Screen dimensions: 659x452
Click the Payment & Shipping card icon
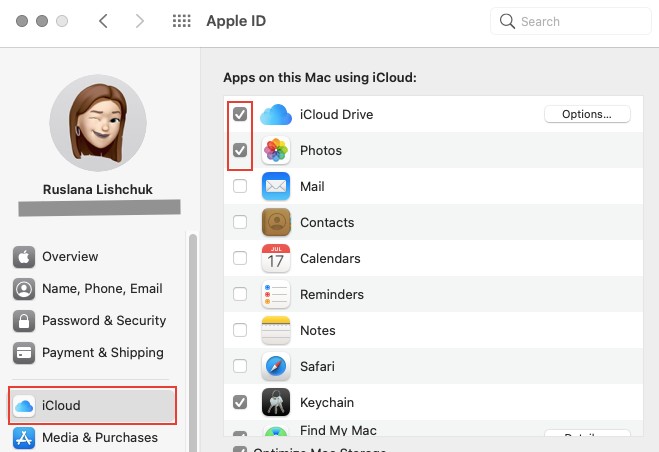click(x=24, y=353)
